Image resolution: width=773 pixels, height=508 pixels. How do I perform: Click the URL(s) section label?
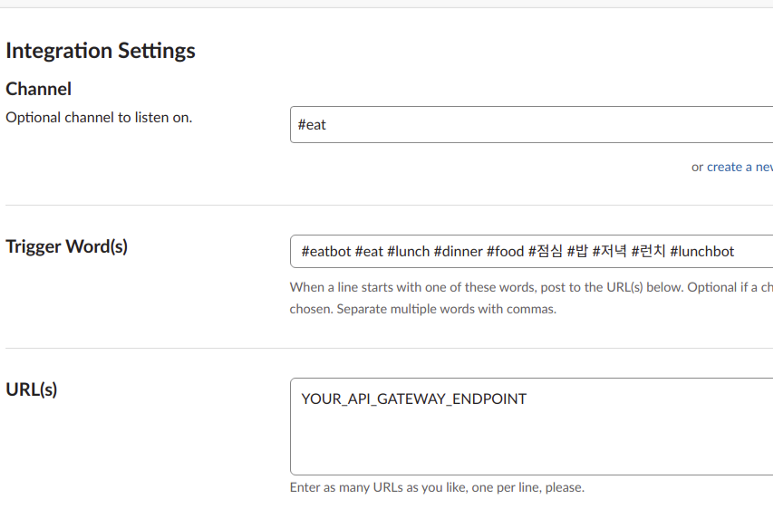tap(31, 389)
